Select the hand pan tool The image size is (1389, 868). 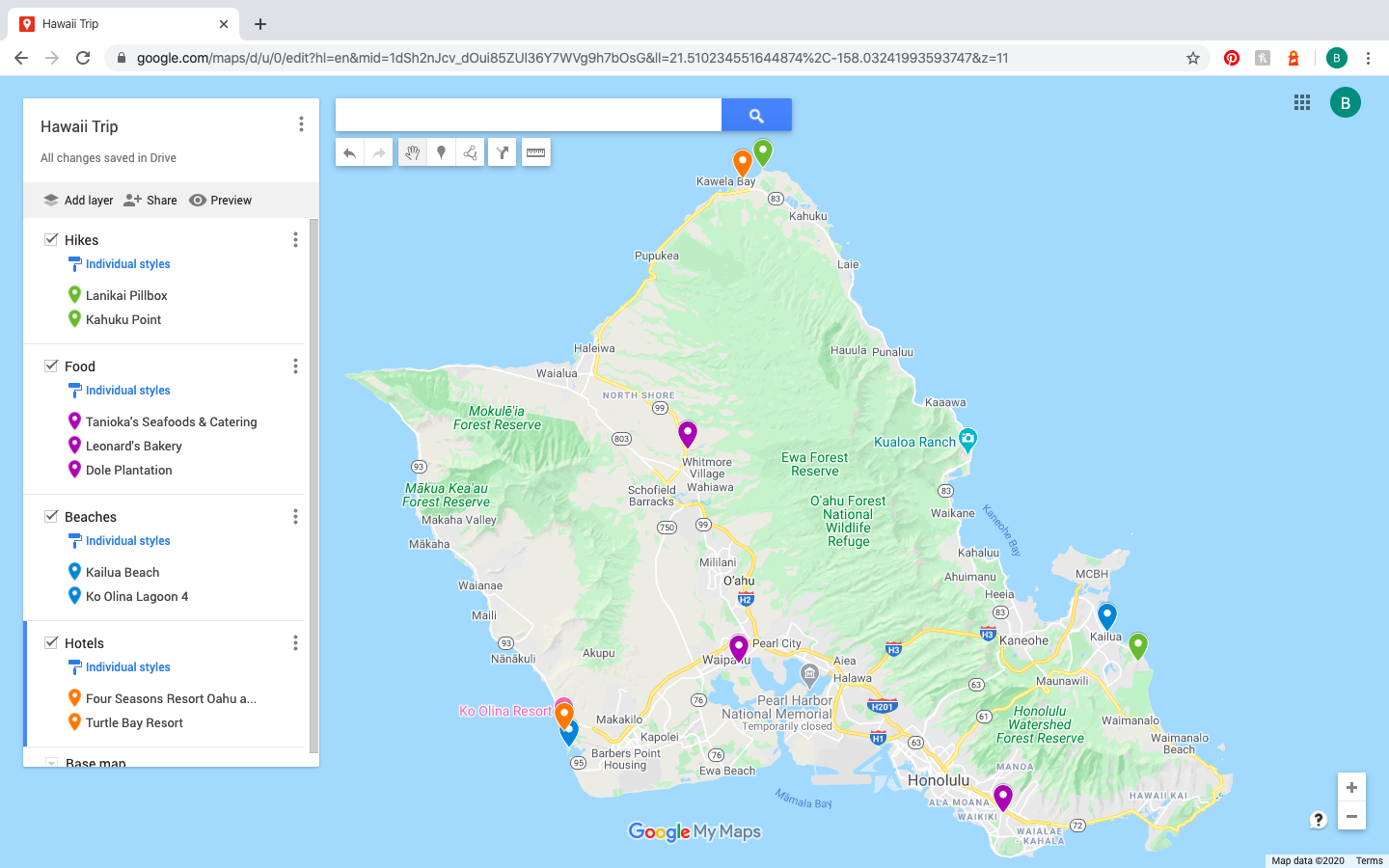click(413, 152)
